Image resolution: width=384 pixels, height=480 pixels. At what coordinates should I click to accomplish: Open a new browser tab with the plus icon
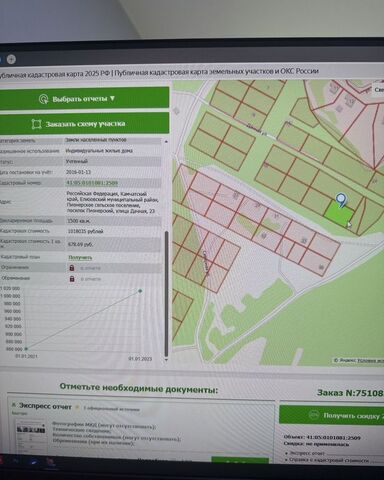point(11,59)
